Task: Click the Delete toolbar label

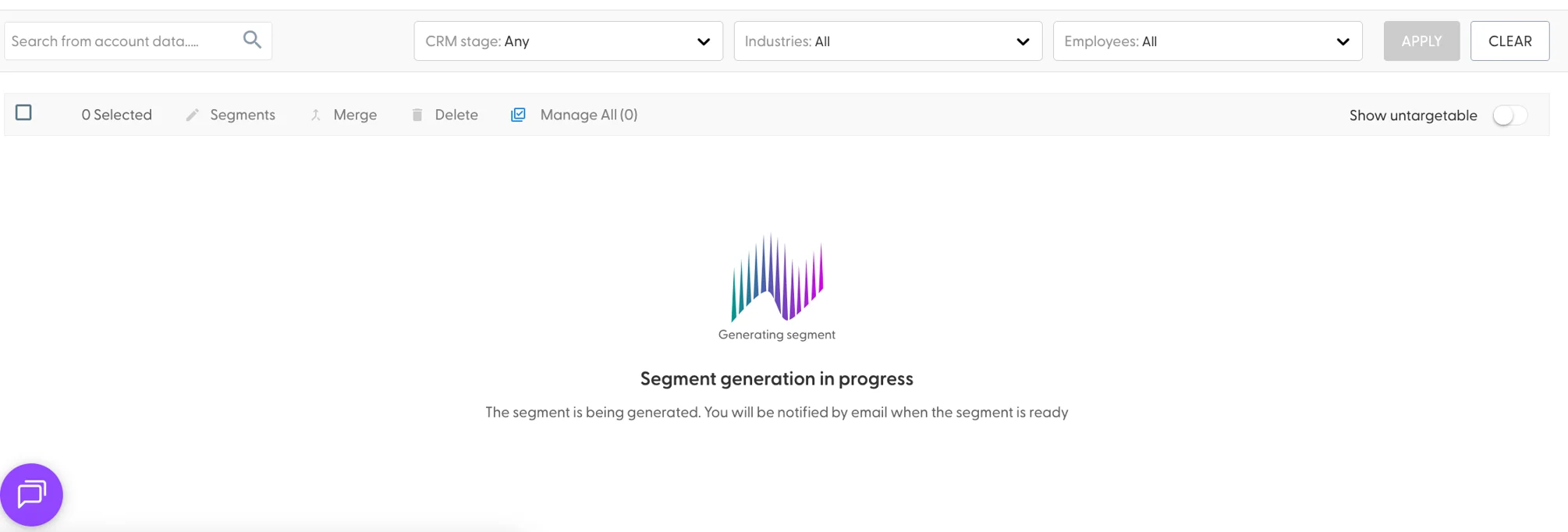Action: [x=456, y=115]
